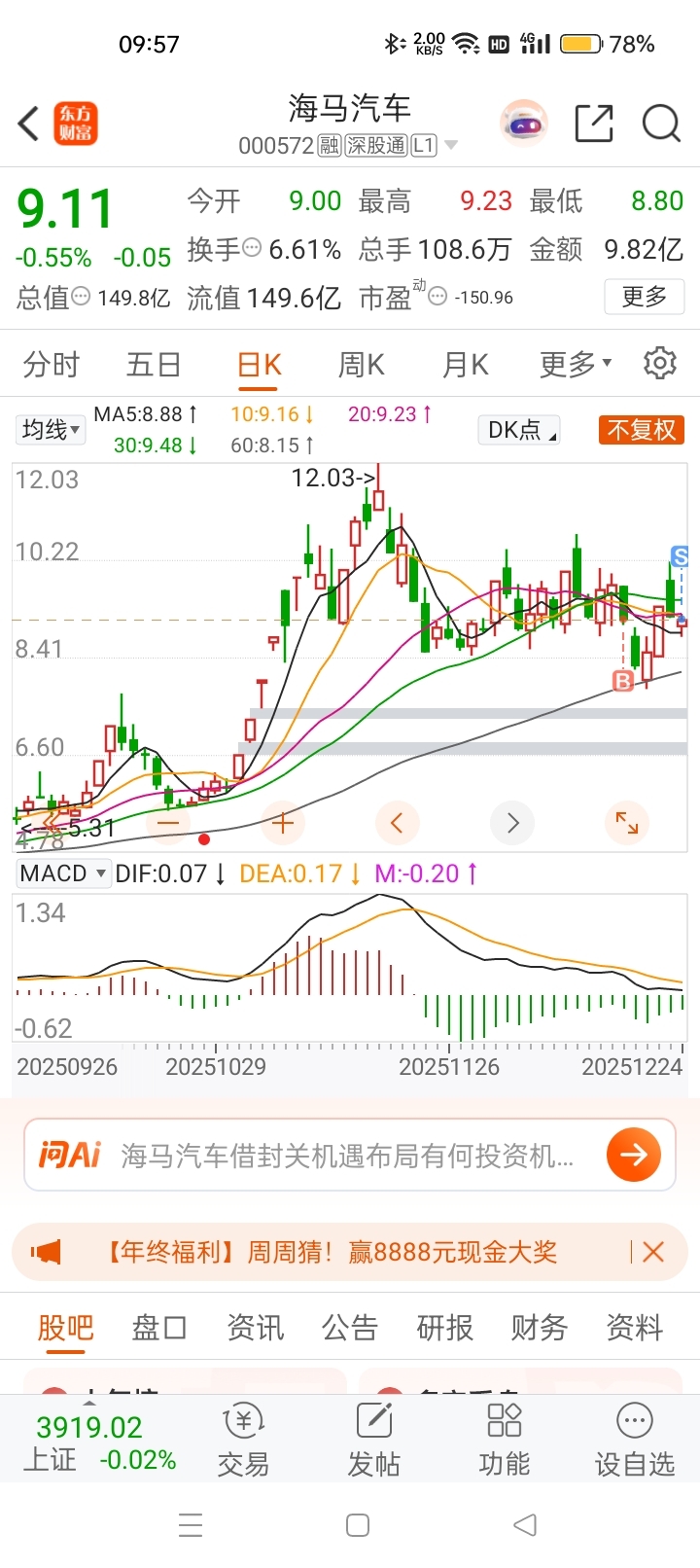700x1568 pixels.
Task: Expand 更多 chart period dropdown
Action: pyautogui.click(x=576, y=365)
